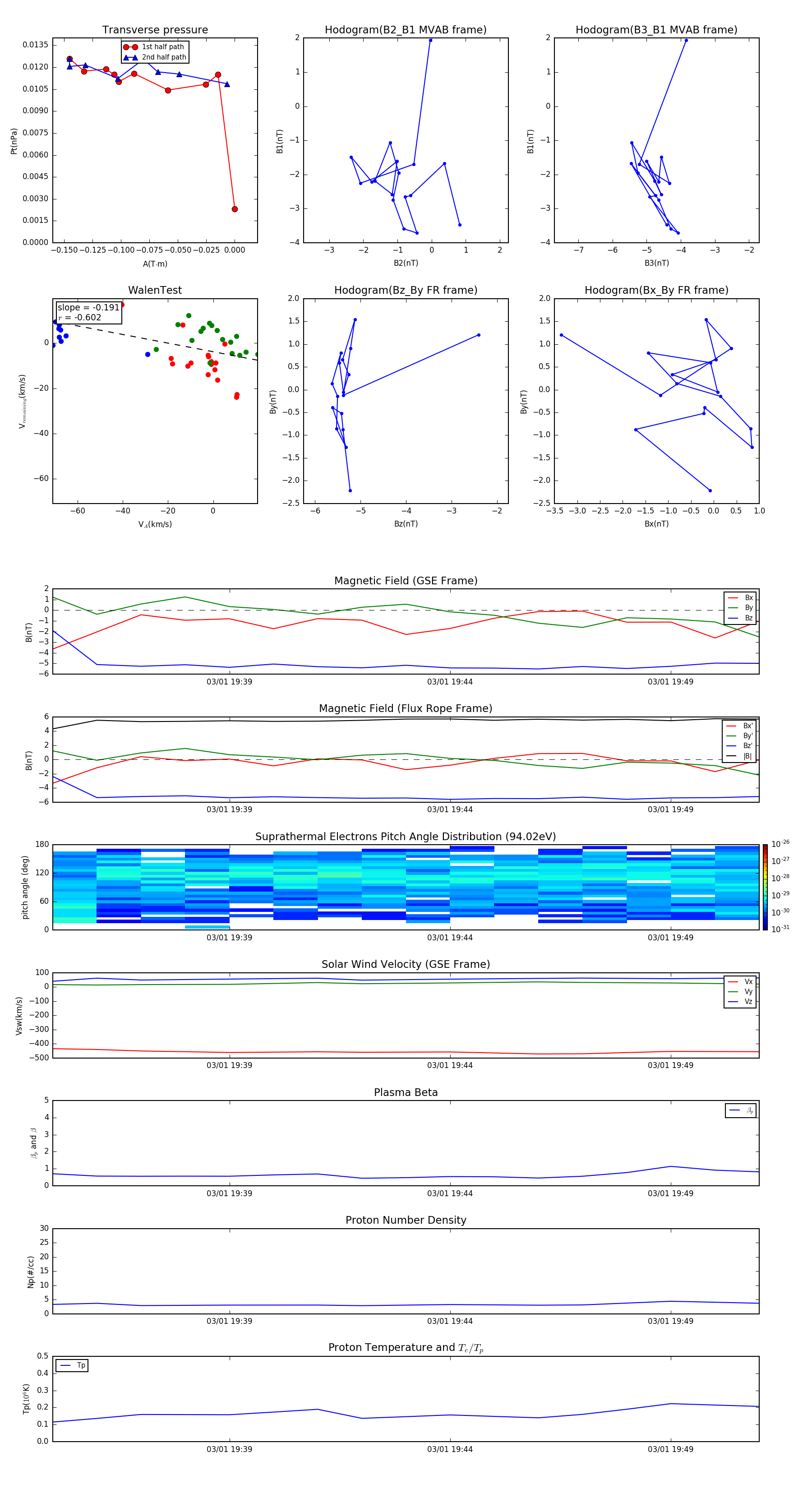Screen dimensions: 812x1489
Task: Click the 'A(T·m)' x-axis label
Action: 155,264
